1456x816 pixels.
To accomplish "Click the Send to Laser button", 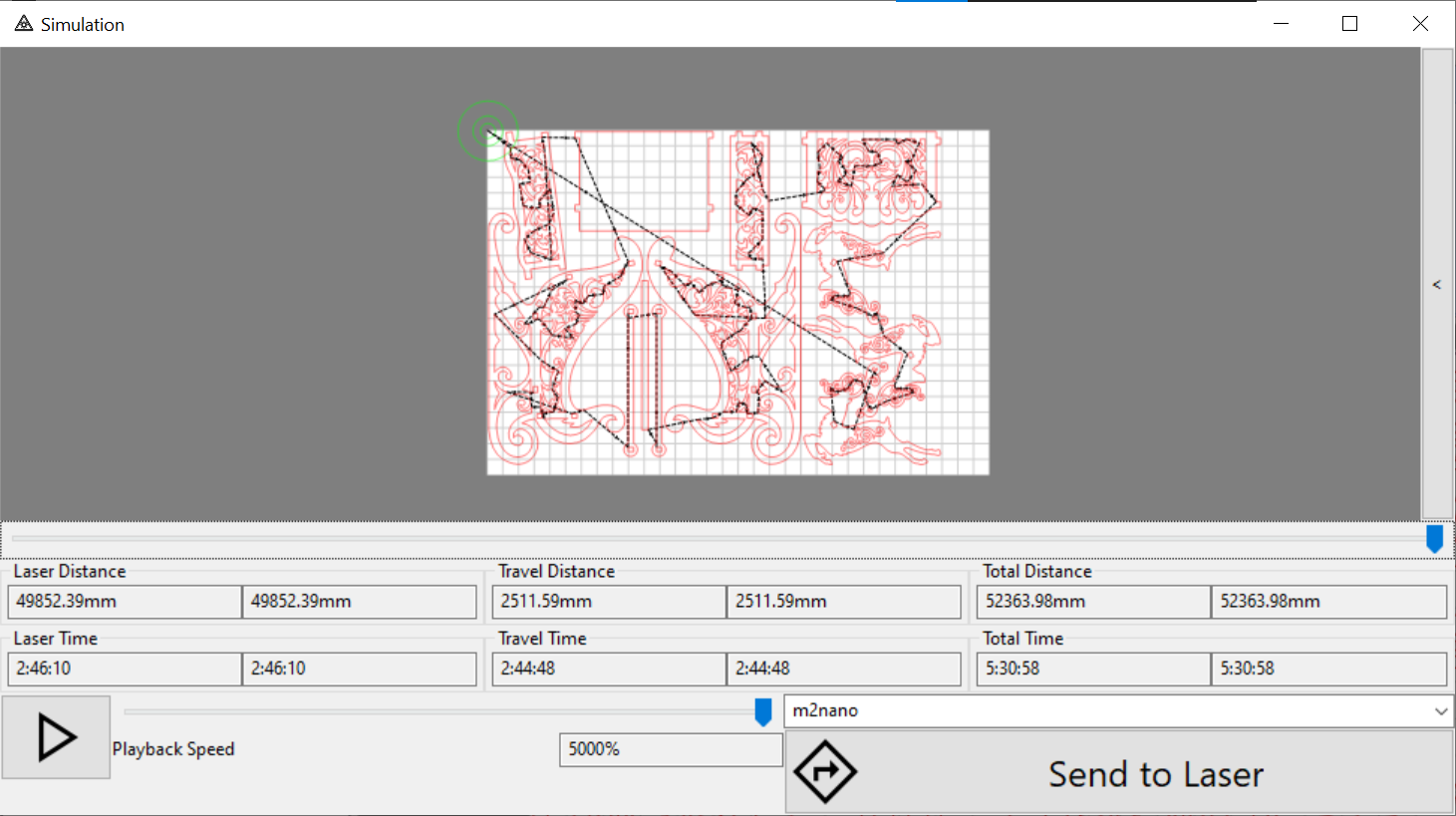I will 1156,773.
